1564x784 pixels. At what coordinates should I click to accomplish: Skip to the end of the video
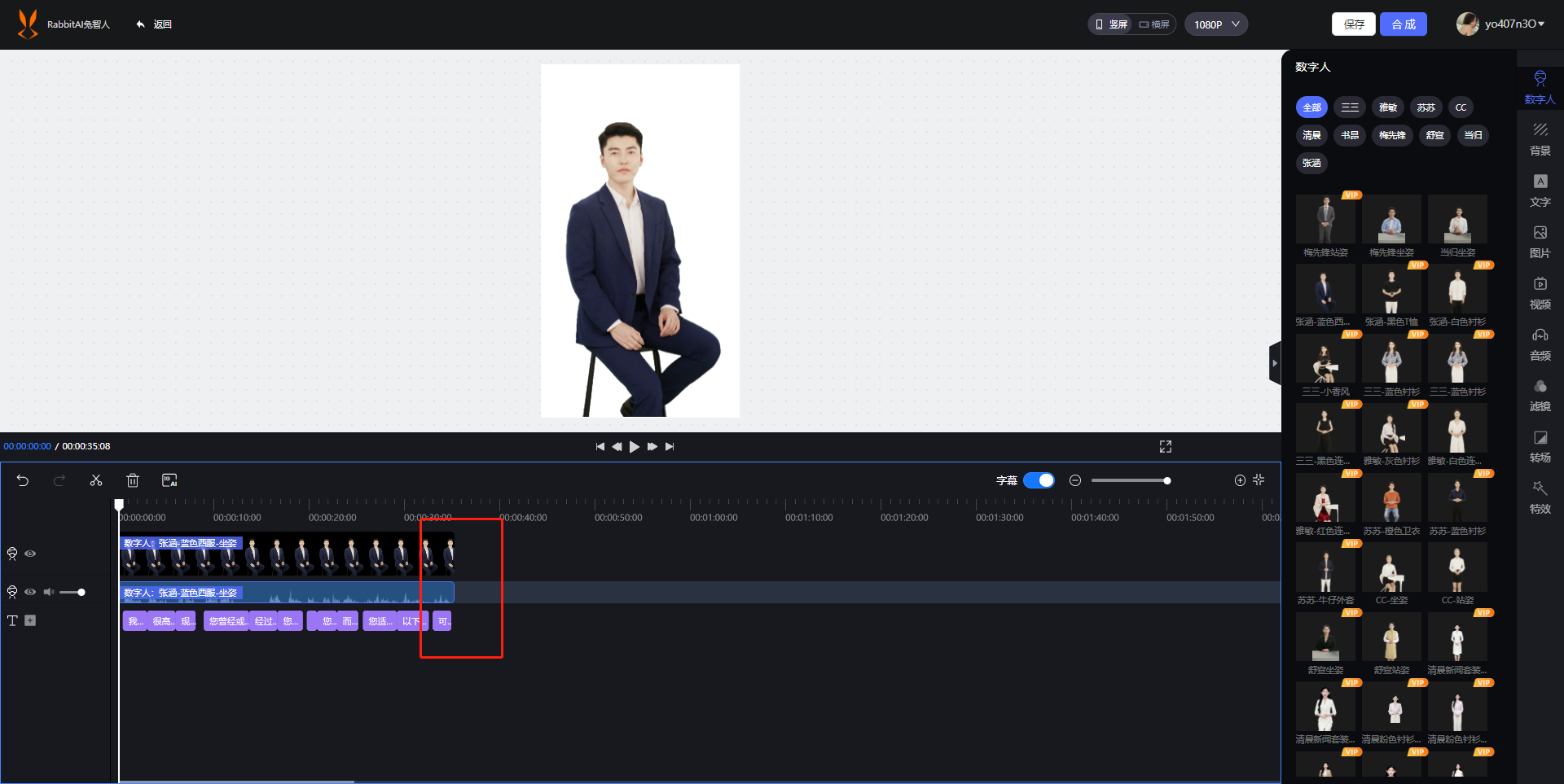(x=670, y=446)
